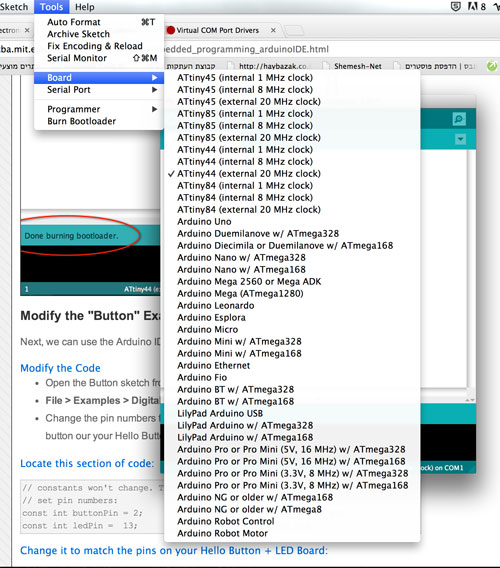Viewport: 500px width, 568px height.
Task: Choose Arduino NG or older w/ ATmega168
Action: [x=292, y=497]
